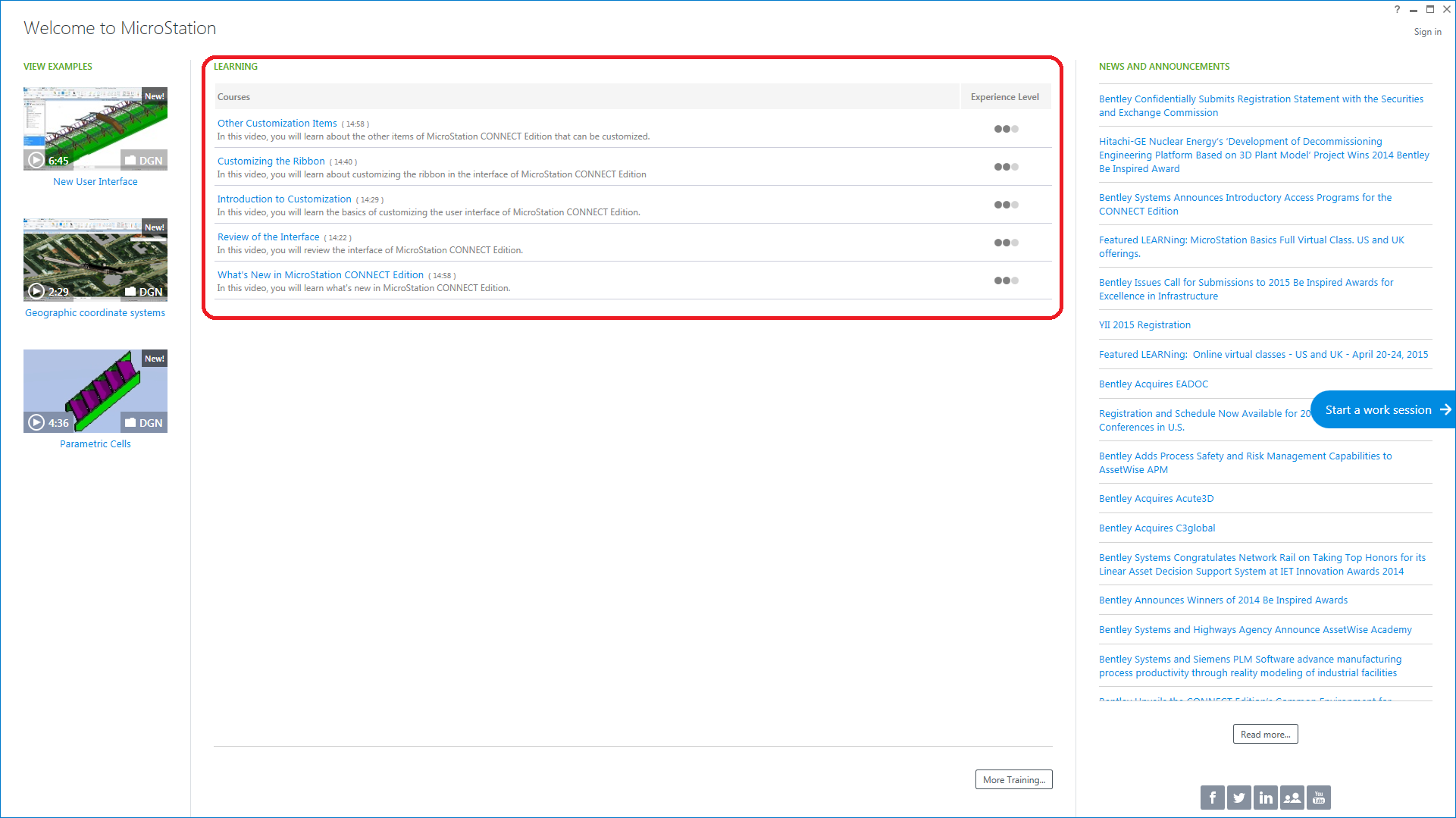Open What's New in MicroStation CONNECT Edition course
This screenshot has height=818, width=1456.
click(x=320, y=274)
